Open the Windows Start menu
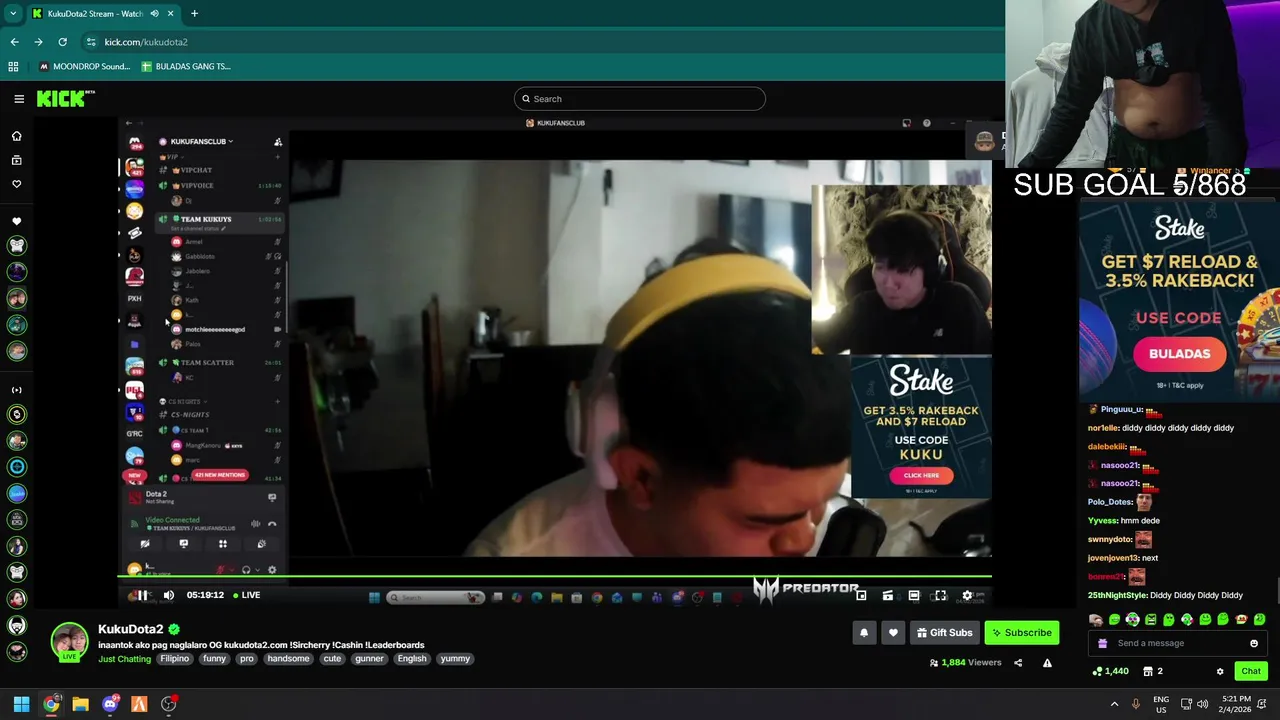 [21, 704]
